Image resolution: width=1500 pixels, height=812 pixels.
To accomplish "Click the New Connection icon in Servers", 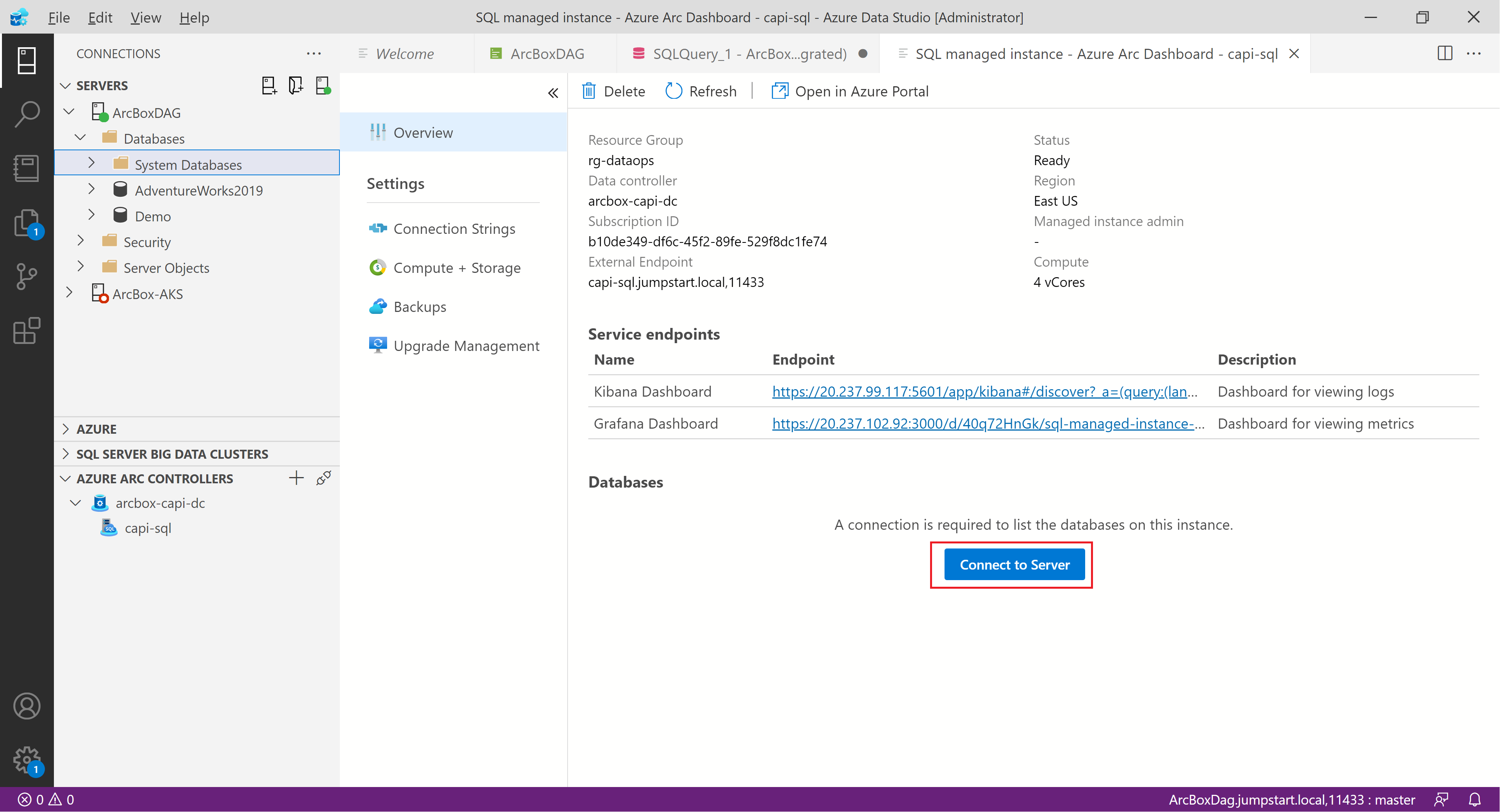I will [x=268, y=85].
